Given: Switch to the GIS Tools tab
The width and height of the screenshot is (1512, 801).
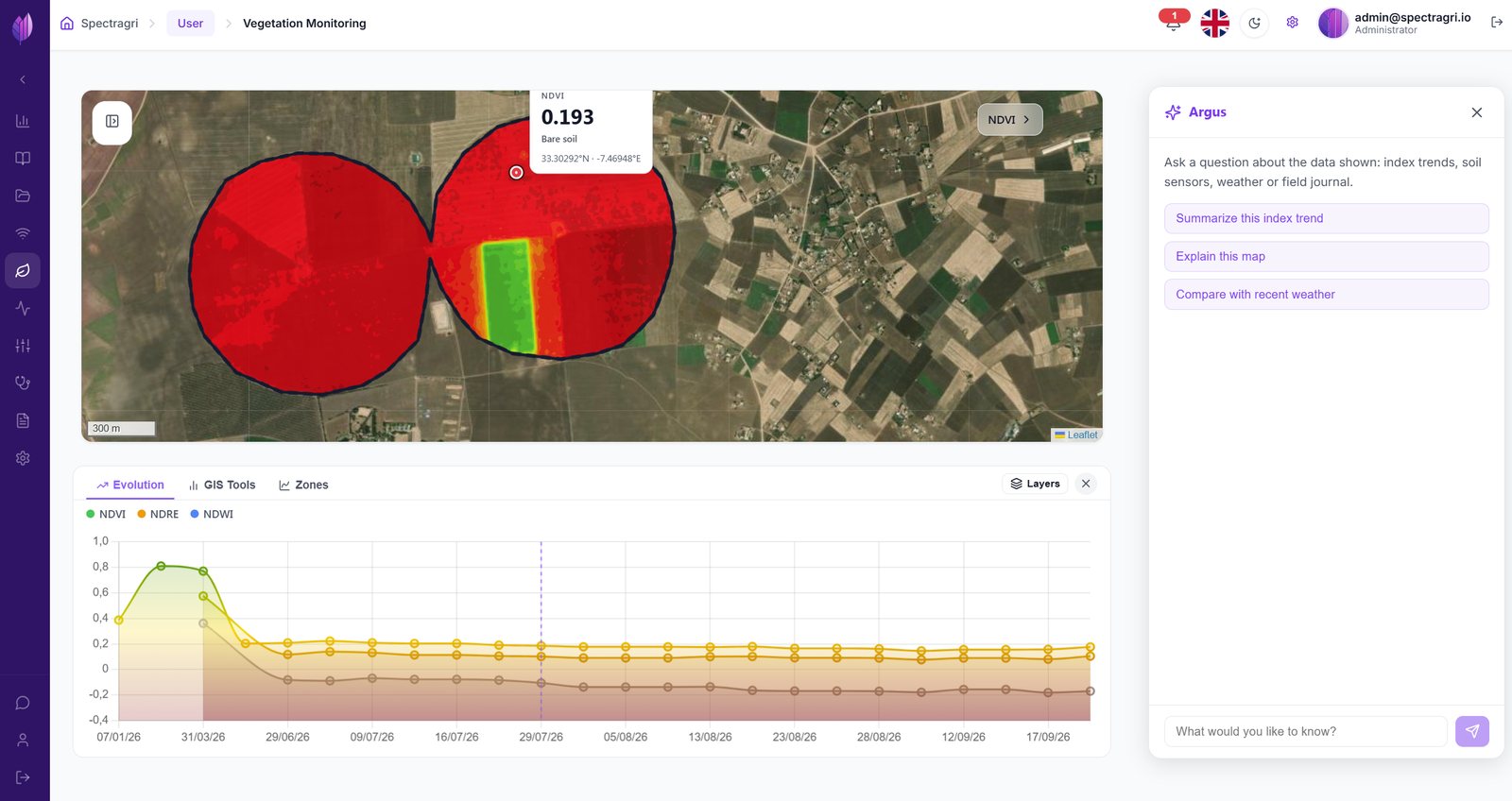Looking at the screenshot, I should [x=222, y=485].
